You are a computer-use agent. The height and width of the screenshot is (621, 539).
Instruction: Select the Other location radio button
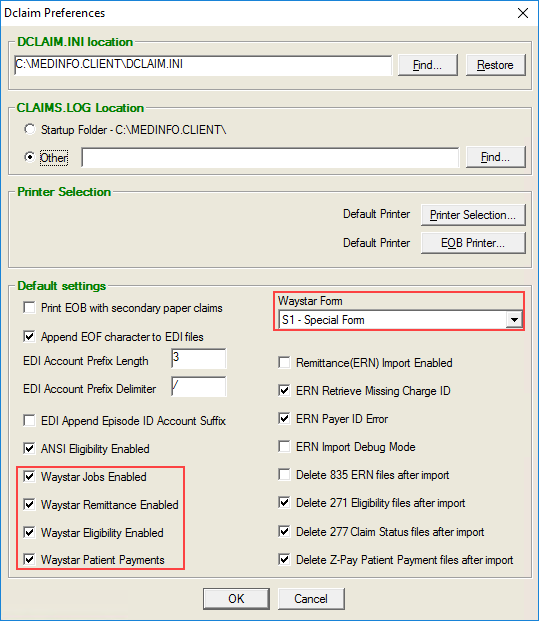coord(30,157)
